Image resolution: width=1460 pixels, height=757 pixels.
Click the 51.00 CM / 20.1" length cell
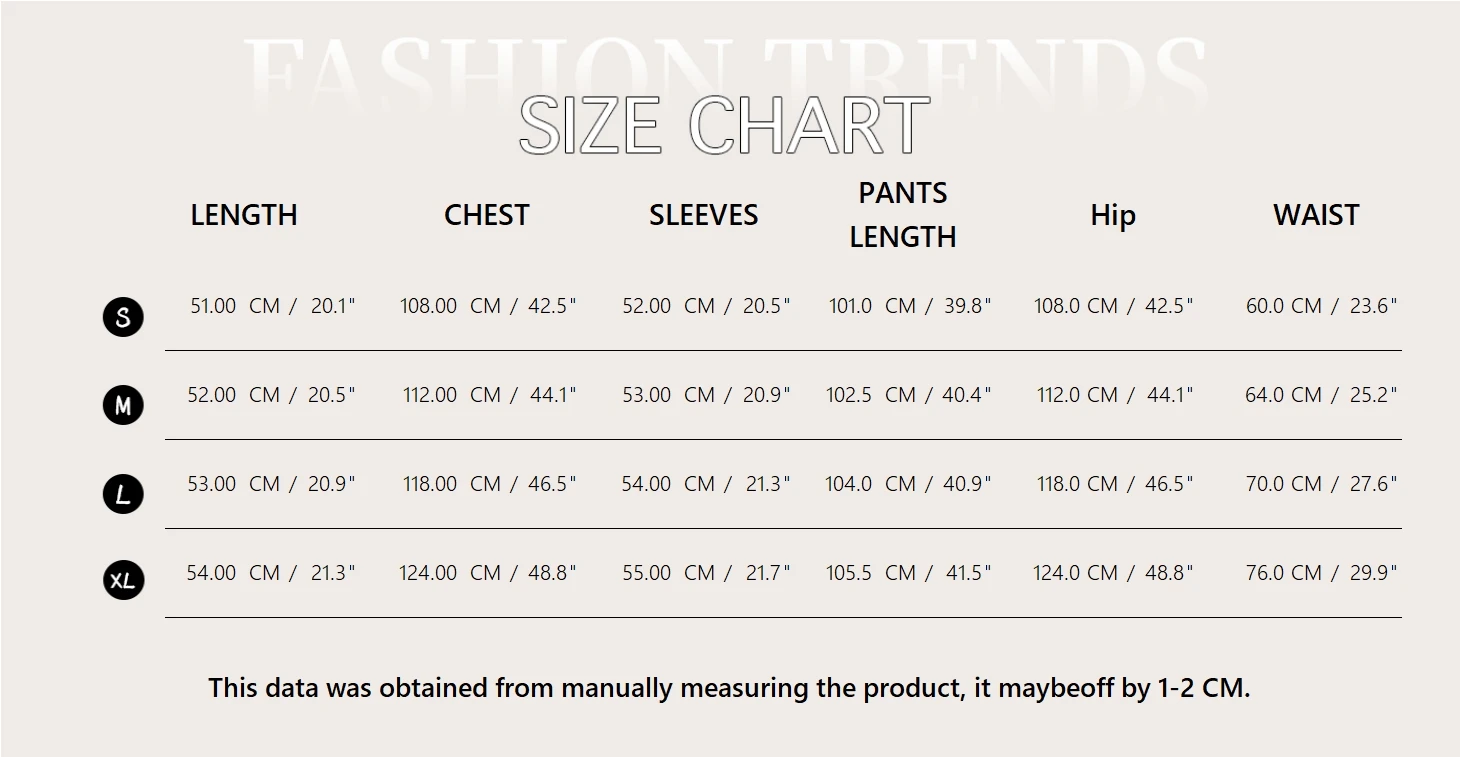[272, 306]
